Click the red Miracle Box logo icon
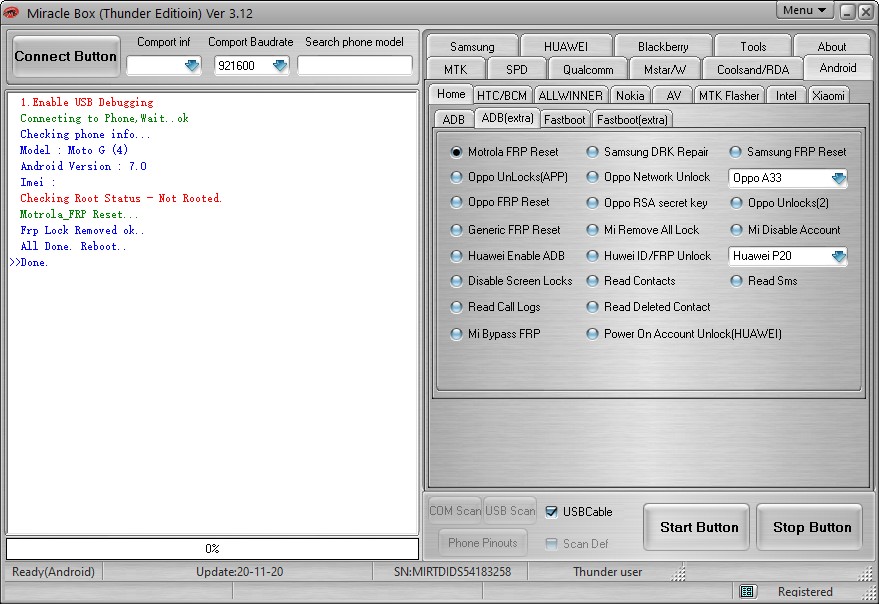879x604 pixels. click(x=11, y=12)
